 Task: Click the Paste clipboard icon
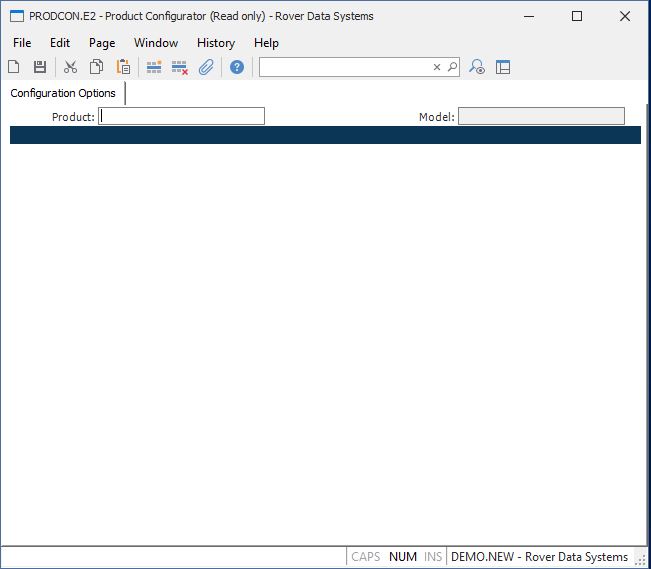[123, 67]
